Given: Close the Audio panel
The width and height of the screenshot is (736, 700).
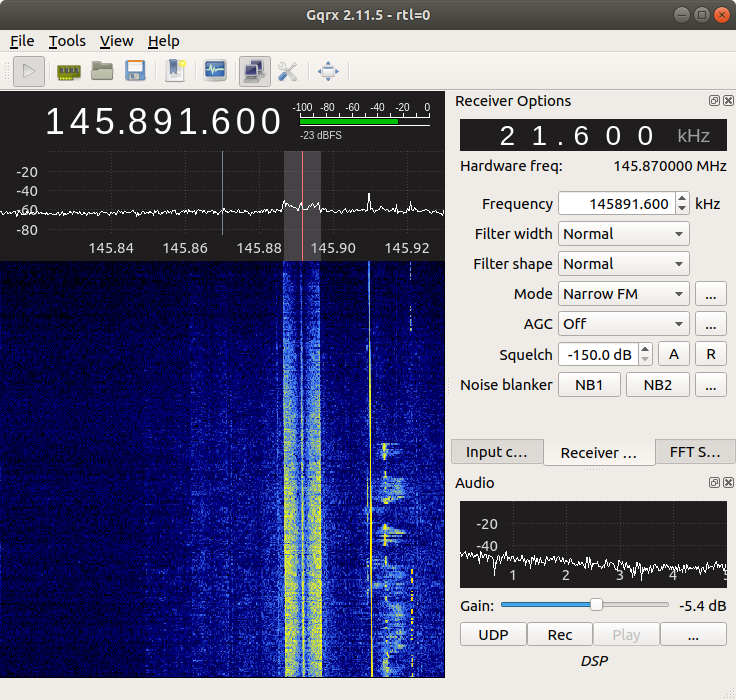Looking at the screenshot, I should coord(728,483).
